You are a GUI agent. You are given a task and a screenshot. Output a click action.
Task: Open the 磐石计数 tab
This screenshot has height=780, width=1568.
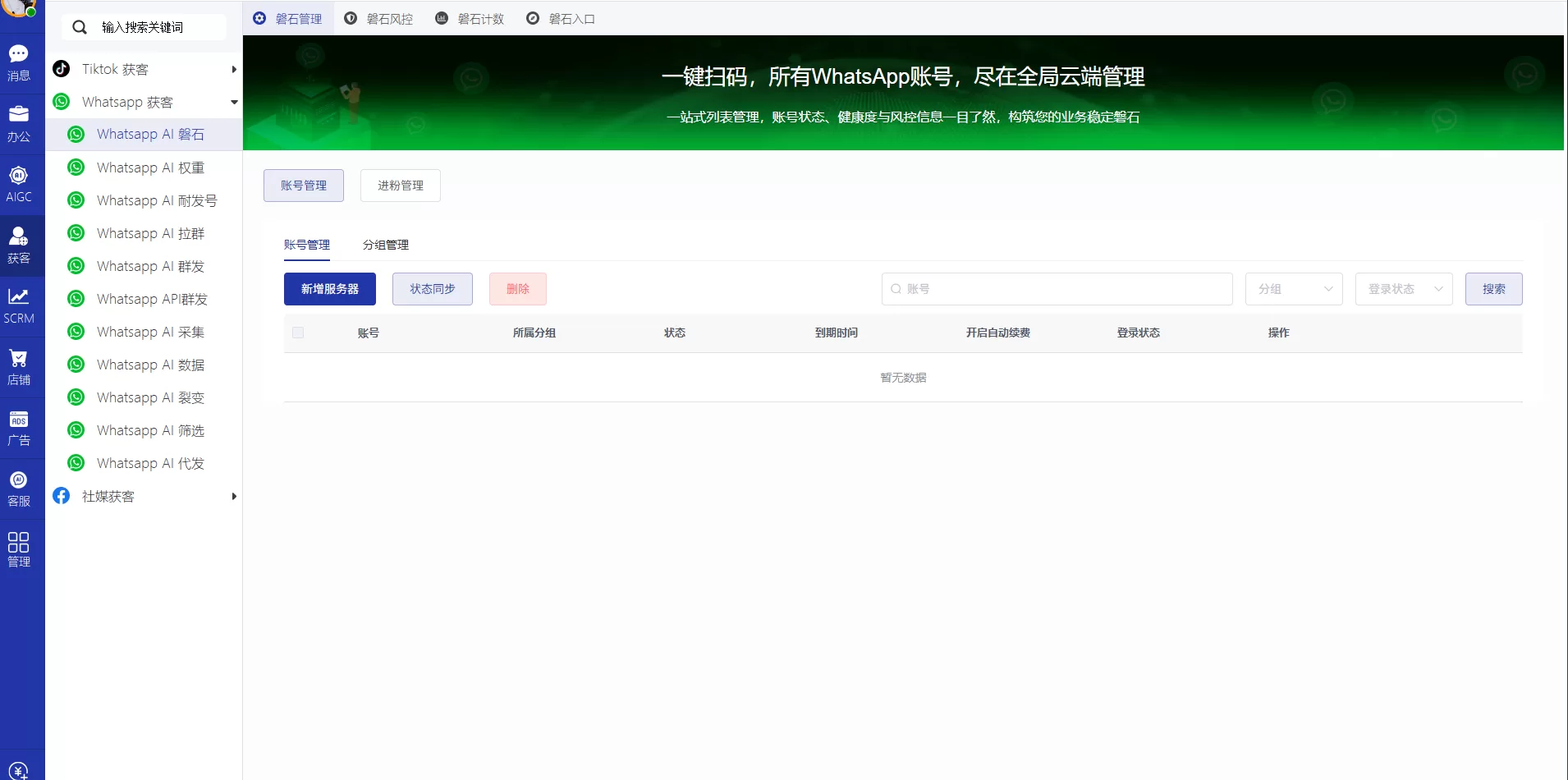[481, 18]
